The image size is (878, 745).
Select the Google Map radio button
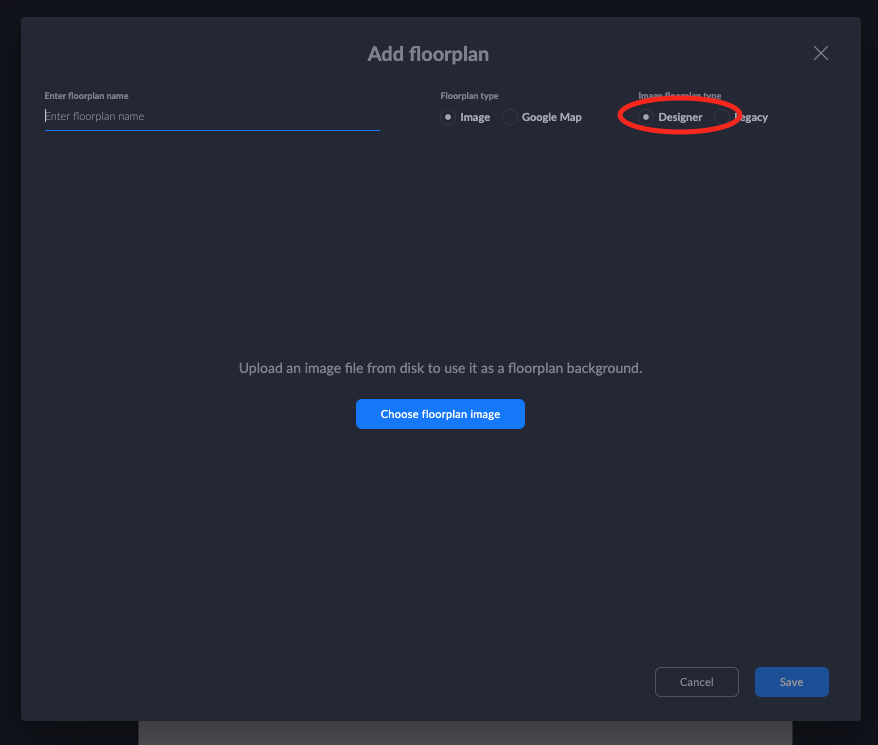(x=509, y=117)
